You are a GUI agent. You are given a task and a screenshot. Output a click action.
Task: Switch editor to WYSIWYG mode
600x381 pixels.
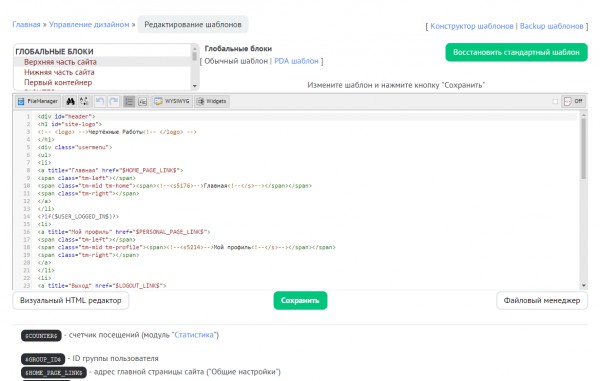pyautogui.click(x=172, y=101)
